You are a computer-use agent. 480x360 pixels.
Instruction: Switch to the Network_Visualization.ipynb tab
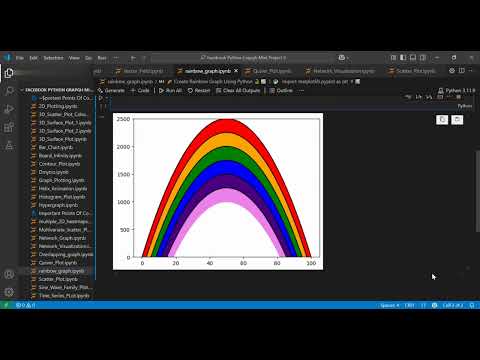pos(341,71)
